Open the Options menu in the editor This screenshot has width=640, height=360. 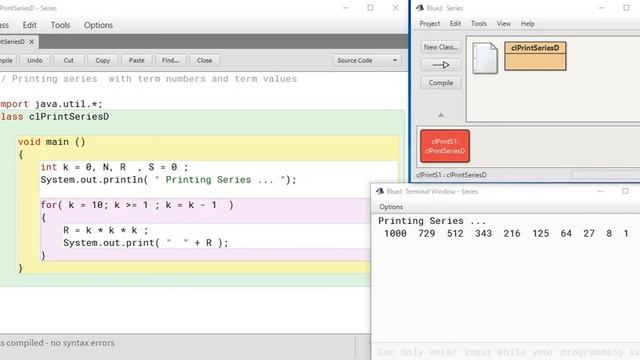pos(98,25)
